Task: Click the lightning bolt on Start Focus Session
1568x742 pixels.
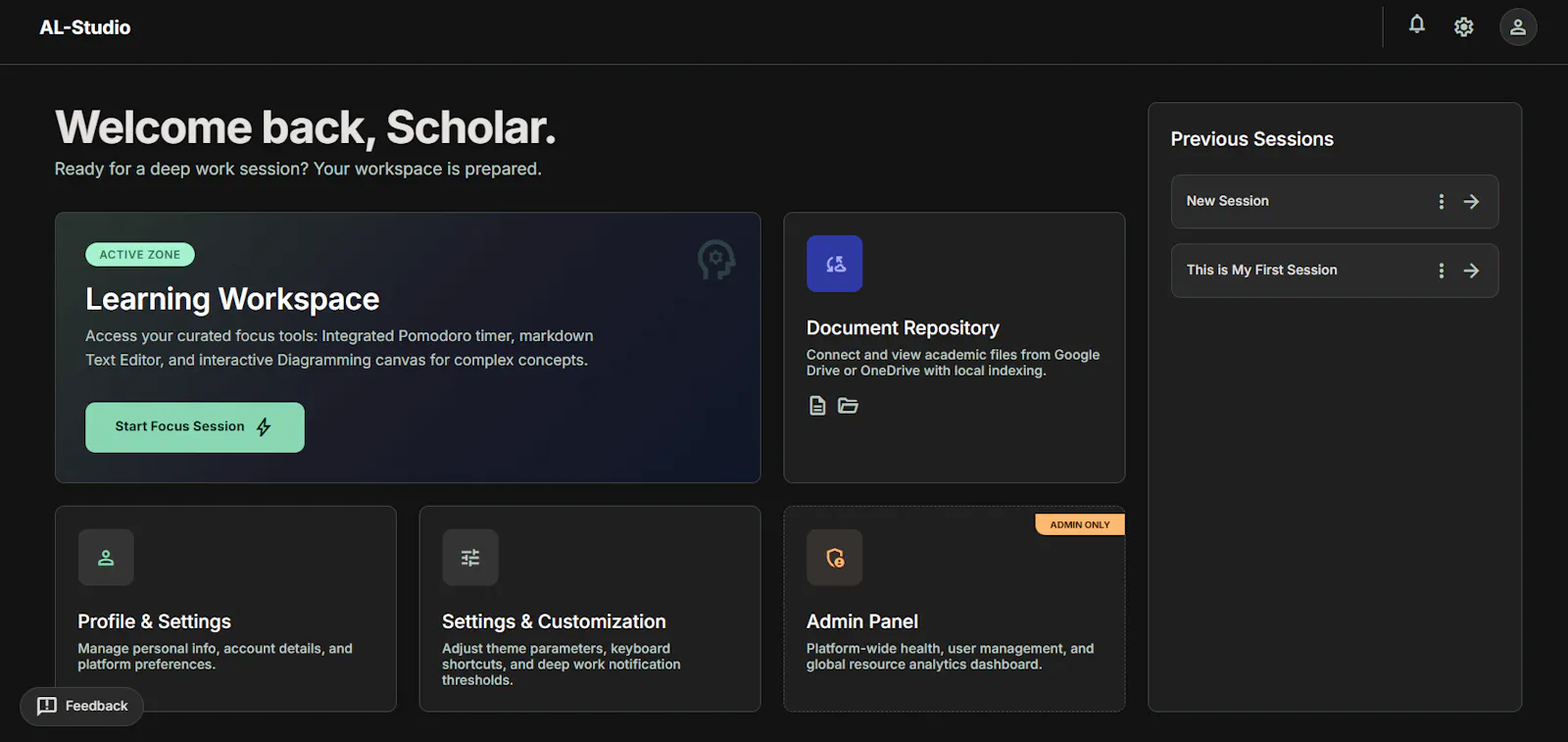Action: [264, 427]
